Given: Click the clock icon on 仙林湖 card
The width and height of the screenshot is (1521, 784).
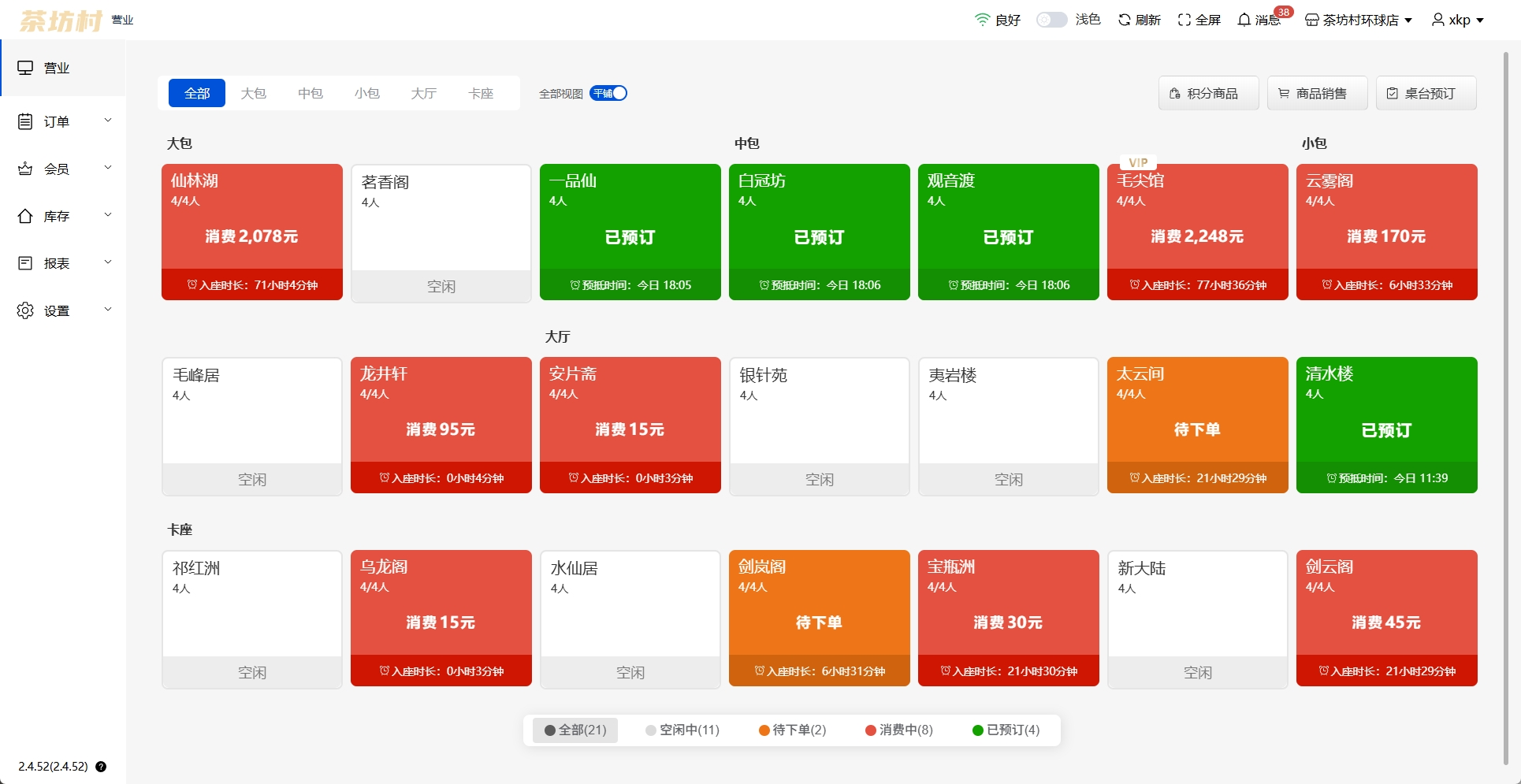Looking at the screenshot, I should tap(192, 284).
